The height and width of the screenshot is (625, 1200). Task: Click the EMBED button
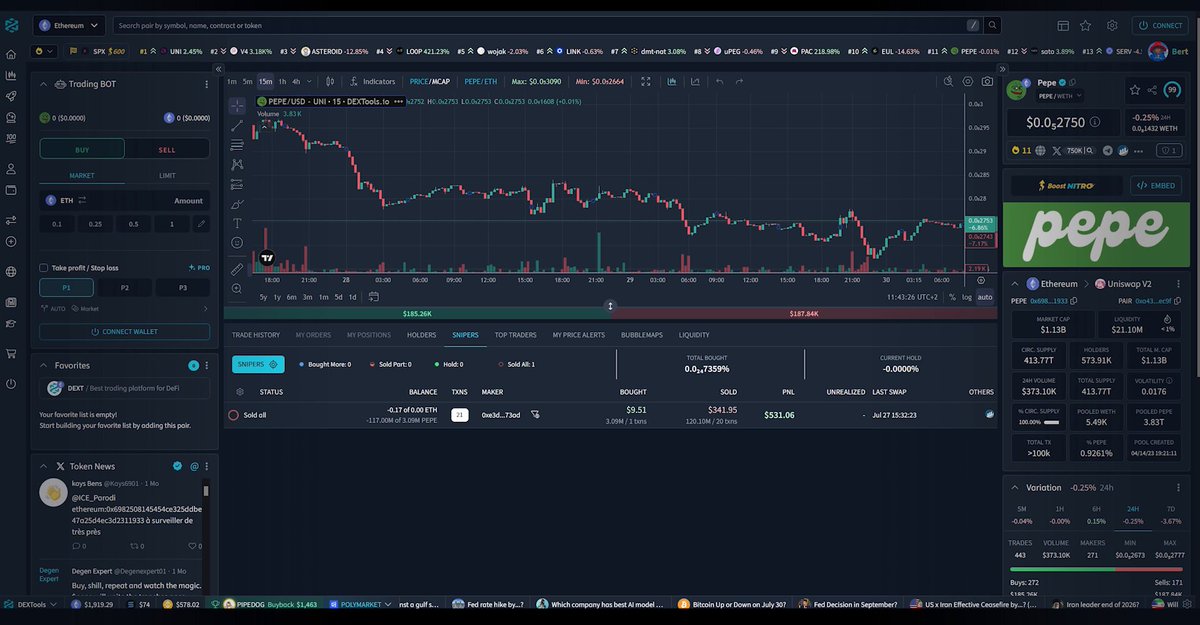[x=1155, y=186]
